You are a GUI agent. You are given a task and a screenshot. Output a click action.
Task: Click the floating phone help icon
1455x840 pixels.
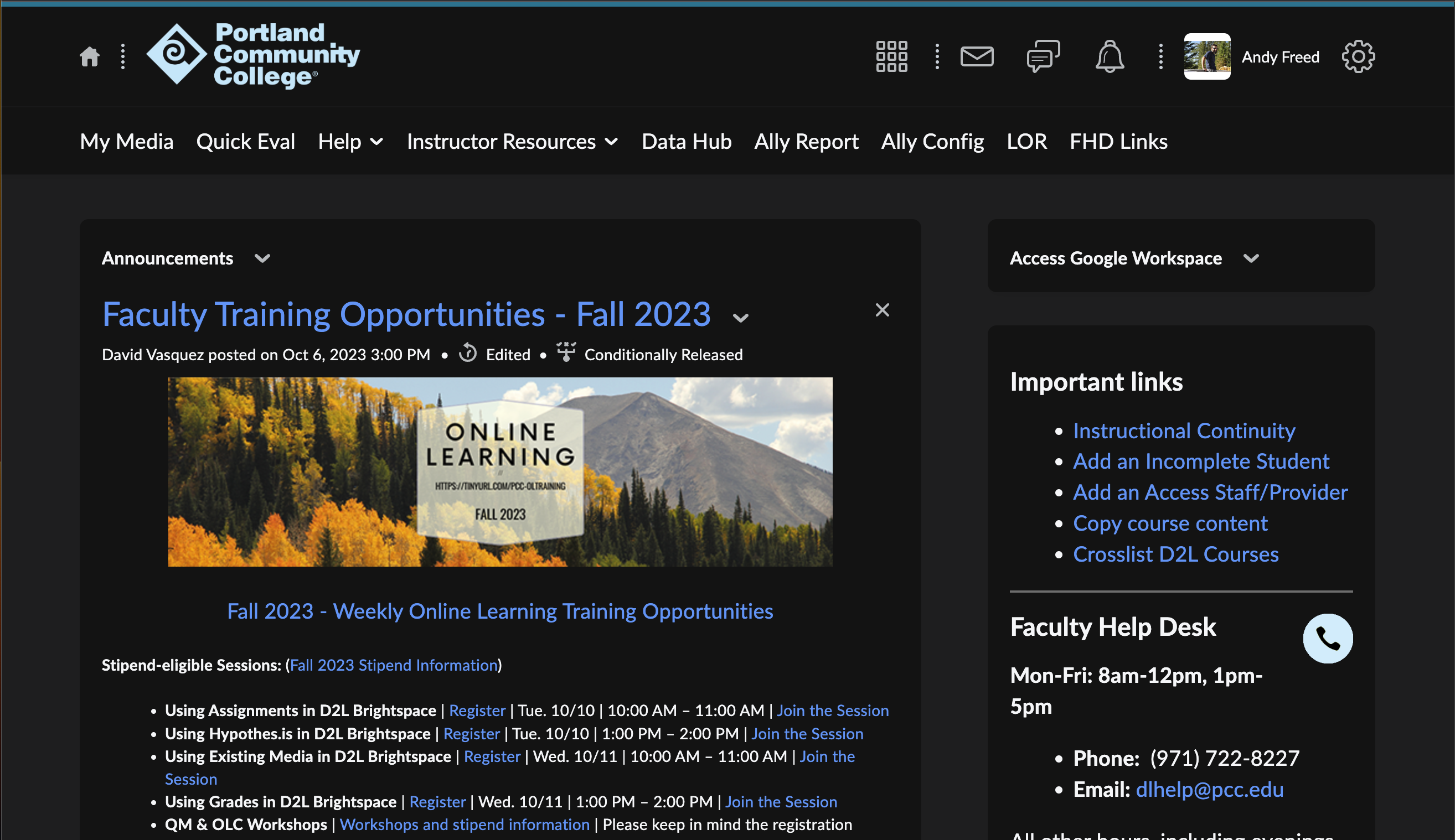pyautogui.click(x=1328, y=637)
